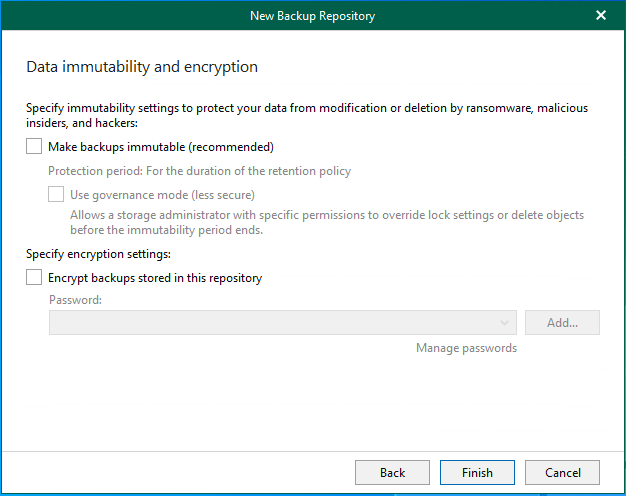This screenshot has width=626, height=496.
Task: Click the 'Make backups immutable (recommended)' label text
Action: coord(160,147)
